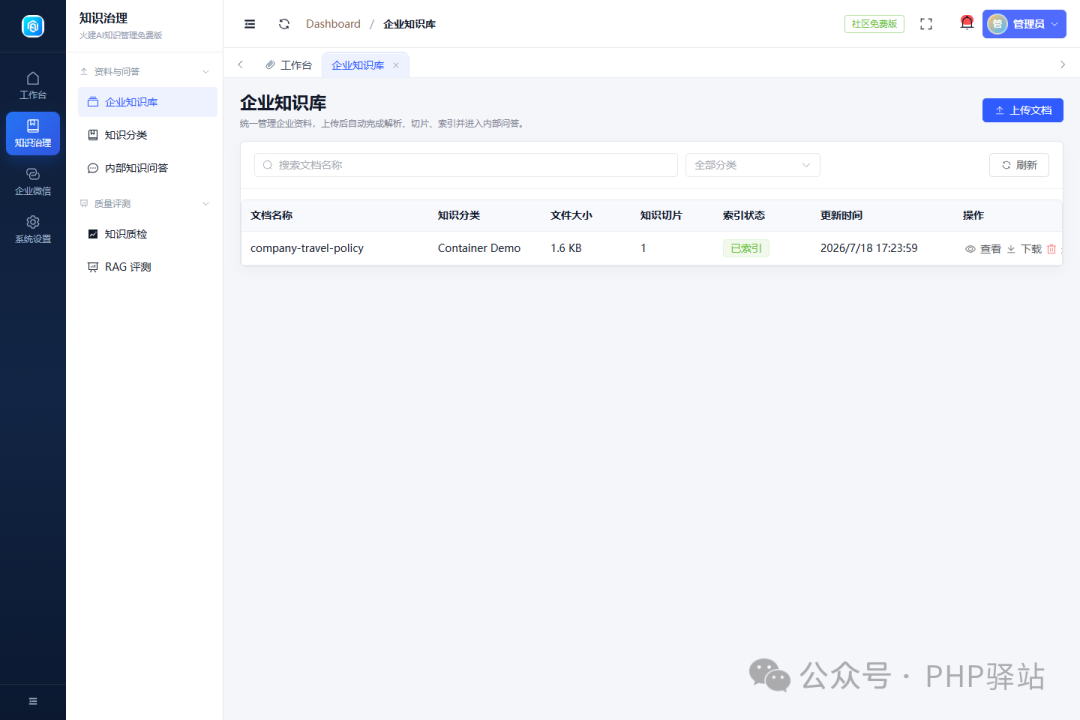Open 企业微信 in the left navigation rail
This screenshot has height=720, width=1080.
coord(32,181)
